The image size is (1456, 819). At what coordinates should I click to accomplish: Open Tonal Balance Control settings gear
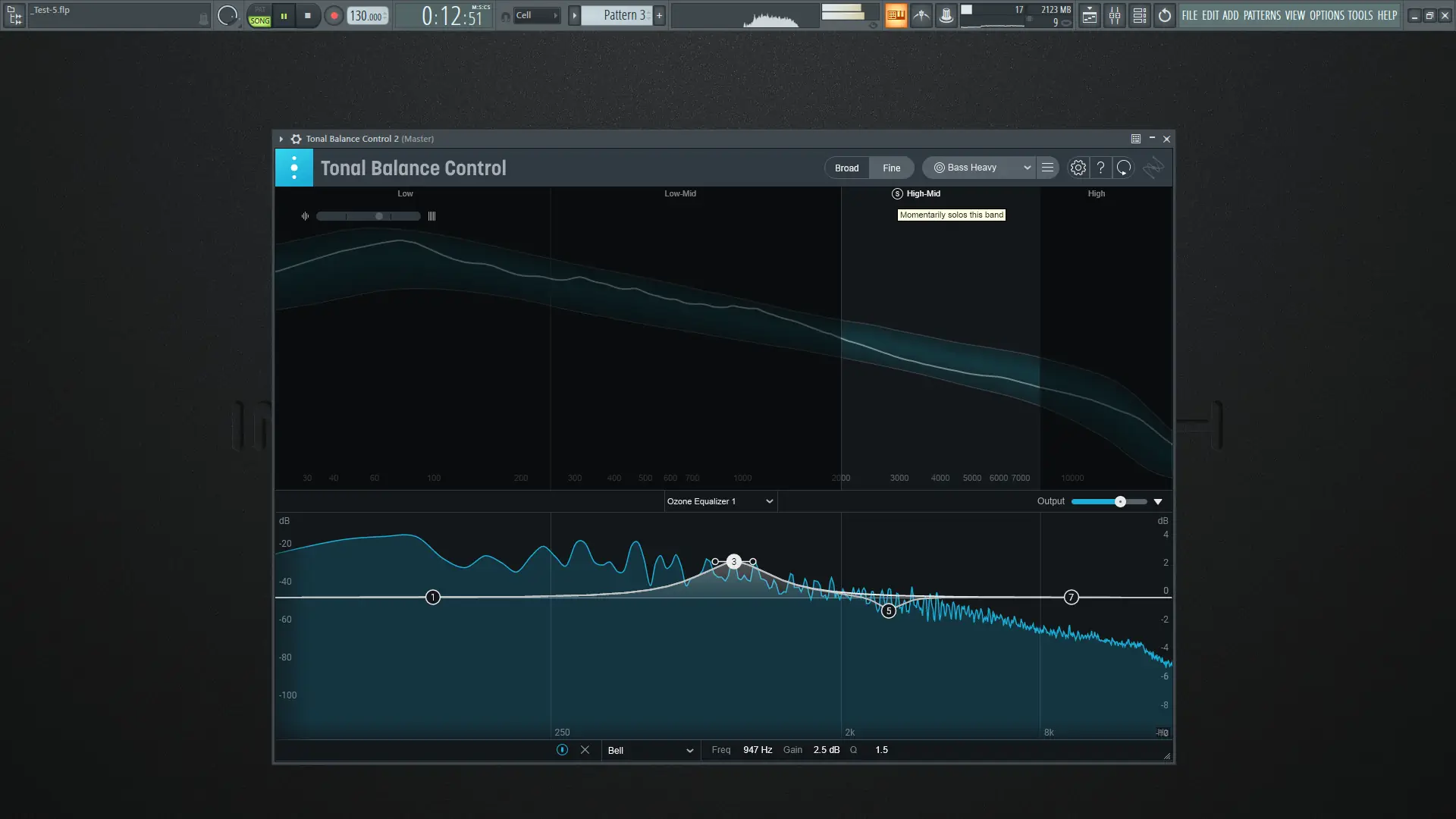tap(1078, 168)
